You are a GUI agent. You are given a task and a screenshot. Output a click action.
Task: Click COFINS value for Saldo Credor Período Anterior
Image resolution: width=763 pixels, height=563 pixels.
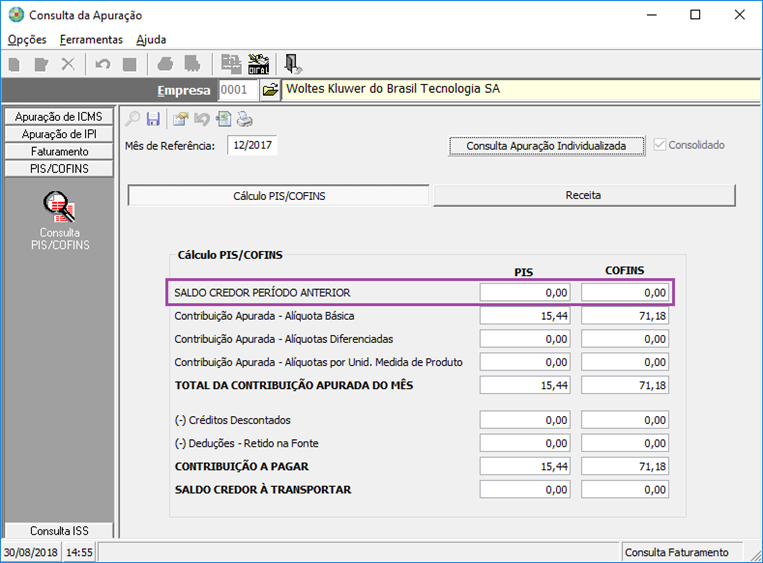[625, 292]
